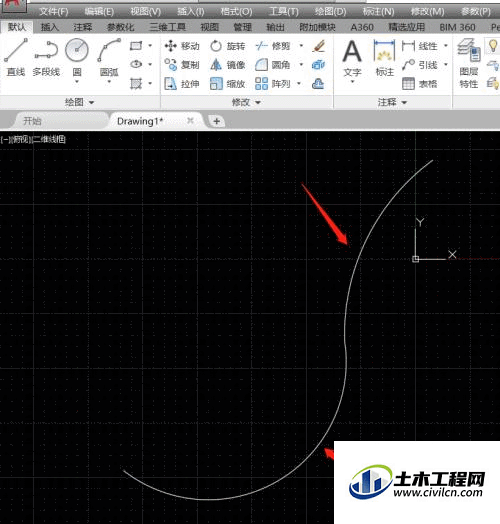The image size is (500, 524).
Task: Switch to the Output (输出) ribbon tab
Action: pos(275,27)
